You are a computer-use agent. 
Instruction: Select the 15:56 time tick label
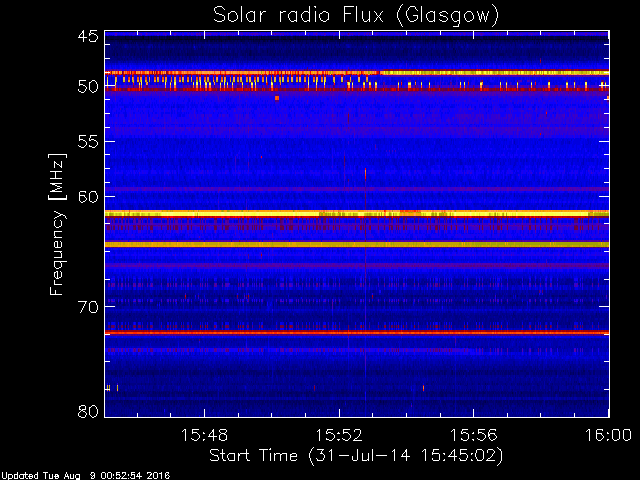pyautogui.click(x=473, y=435)
